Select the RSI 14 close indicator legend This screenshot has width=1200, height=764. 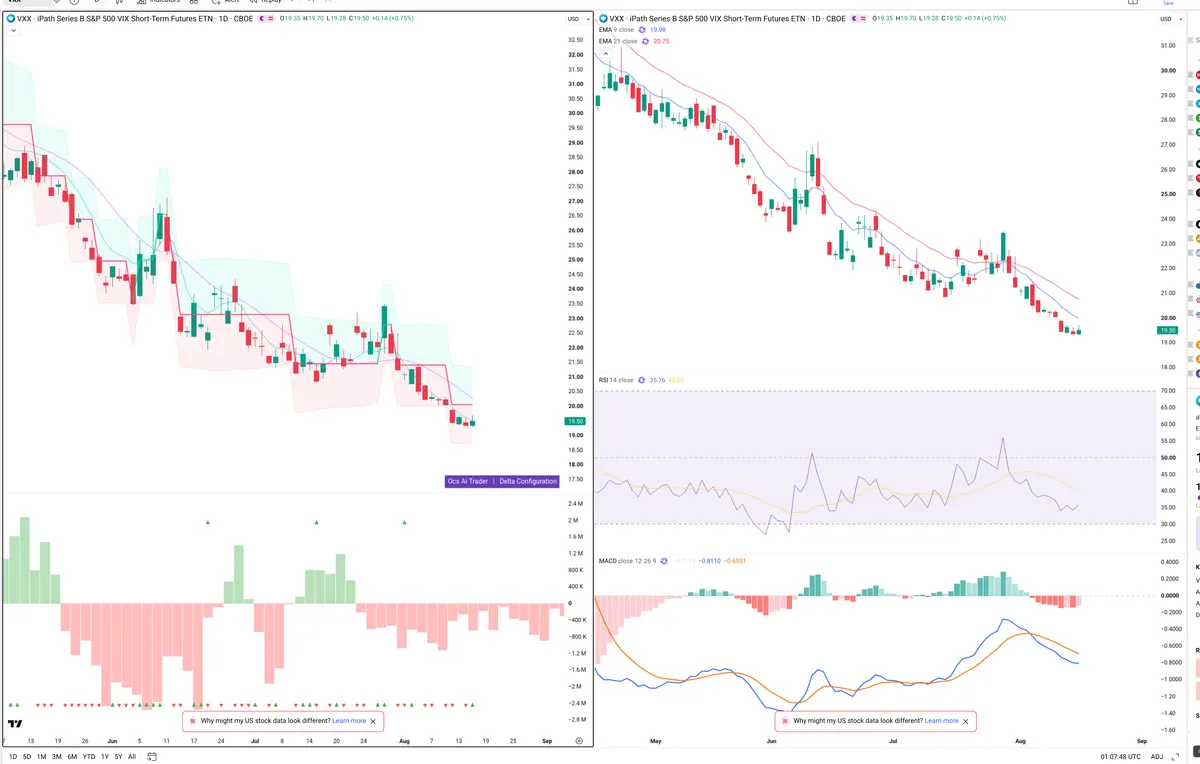click(616, 380)
